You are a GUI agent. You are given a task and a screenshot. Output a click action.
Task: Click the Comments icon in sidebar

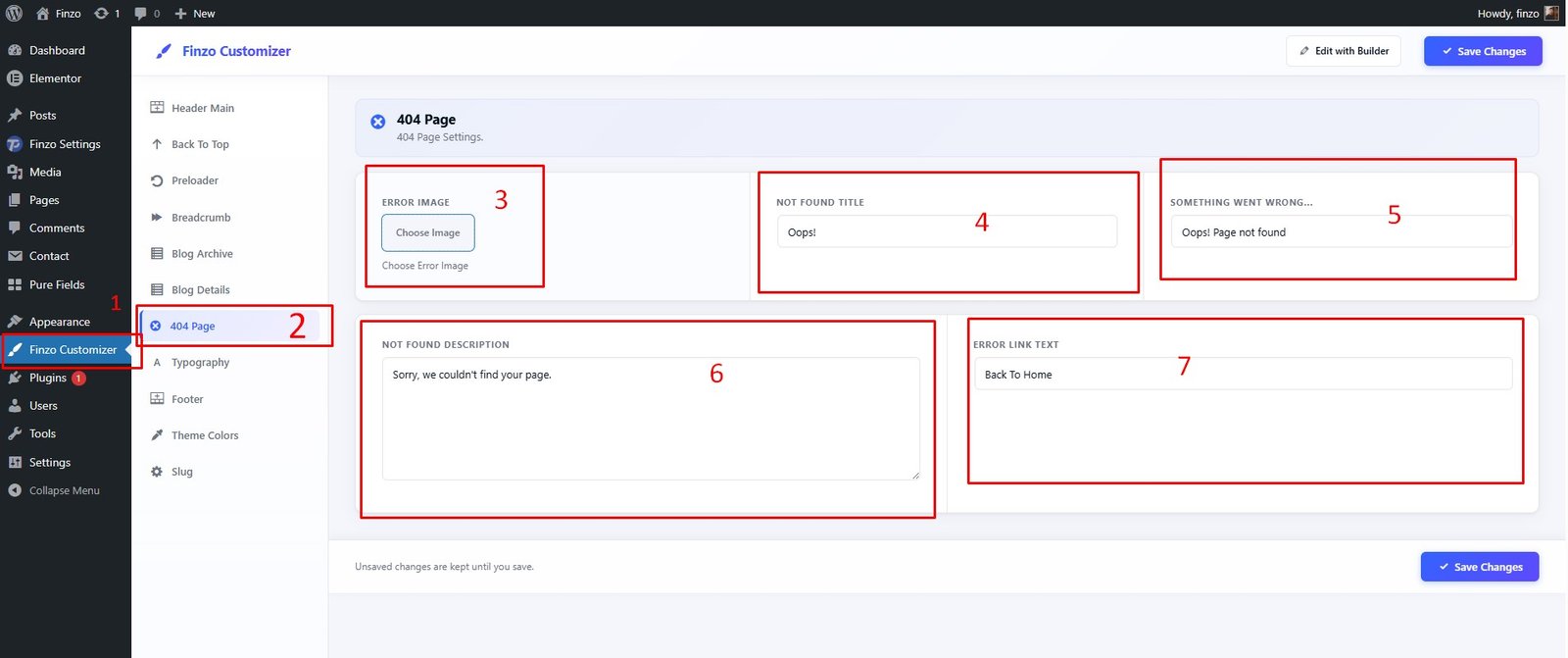(x=15, y=228)
